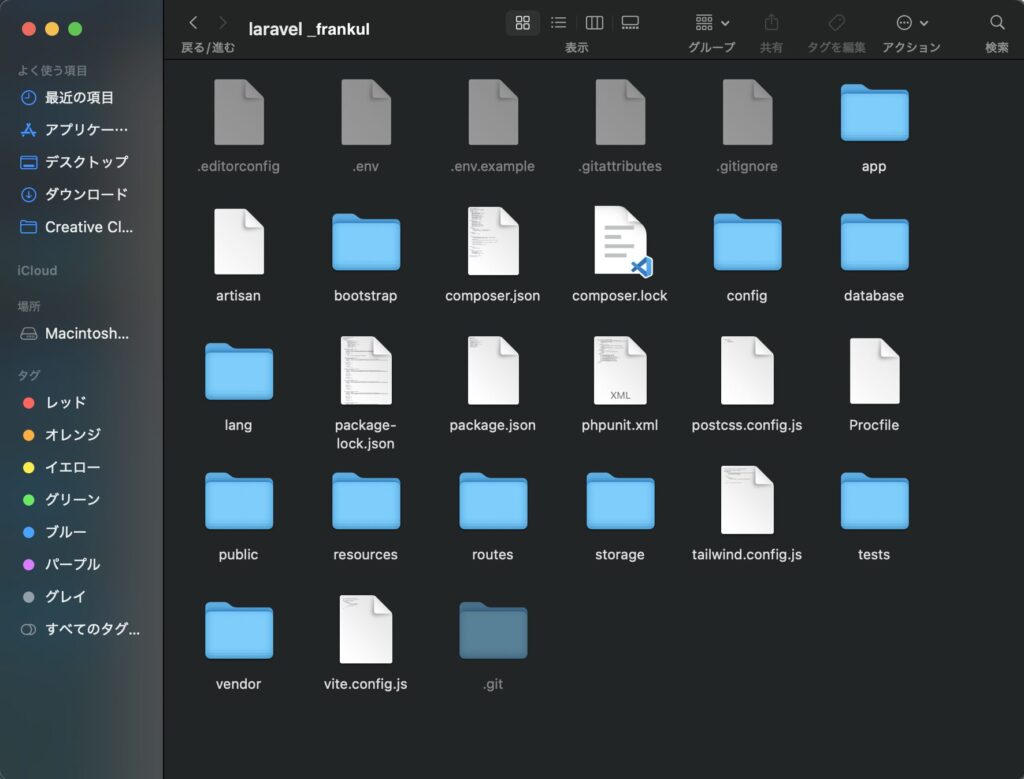Click the Edit Tags (タグを編集) icon
The width and height of the screenshot is (1024, 779).
[x=836, y=23]
